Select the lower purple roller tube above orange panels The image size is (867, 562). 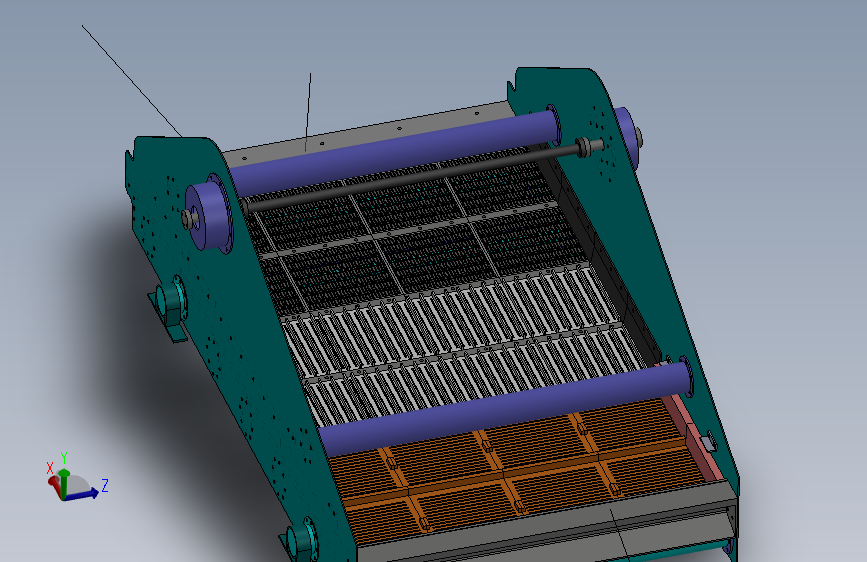(505, 407)
